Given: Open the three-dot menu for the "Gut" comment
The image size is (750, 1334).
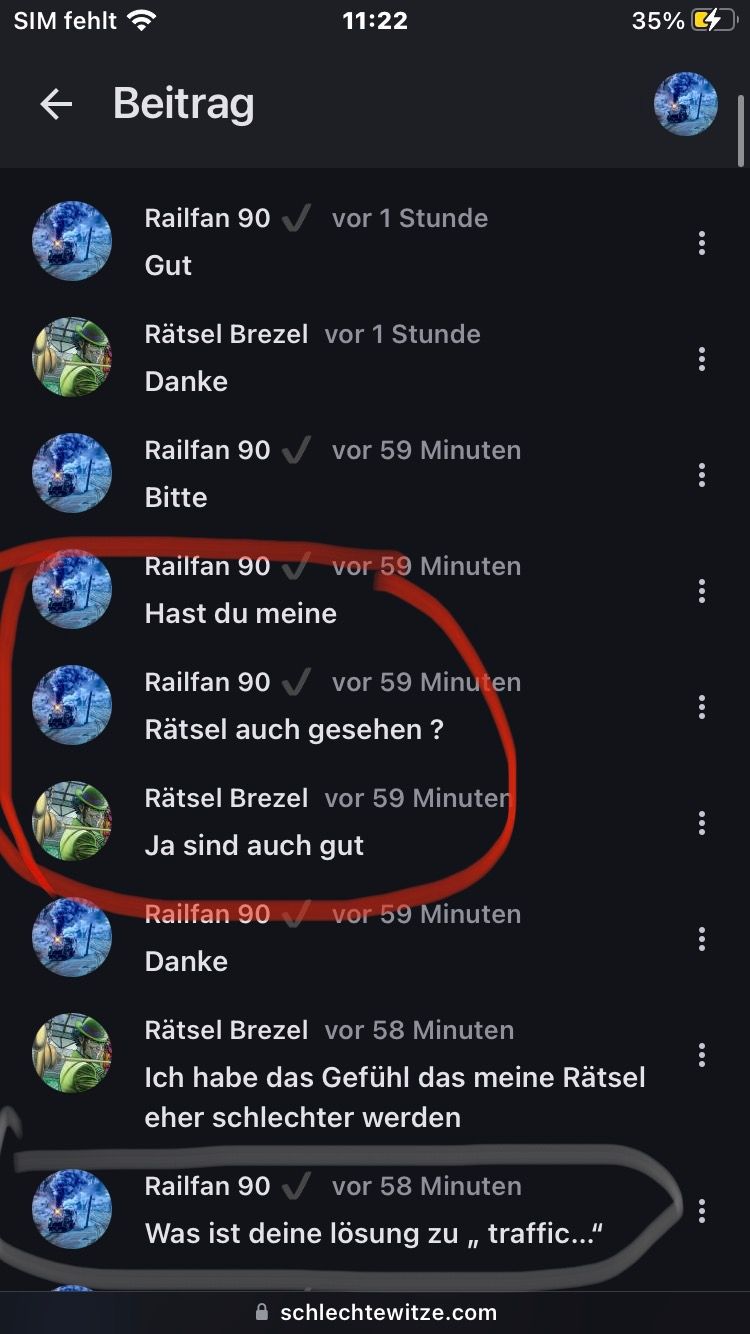Looking at the screenshot, I should pyautogui.click(x=702, y=242).
